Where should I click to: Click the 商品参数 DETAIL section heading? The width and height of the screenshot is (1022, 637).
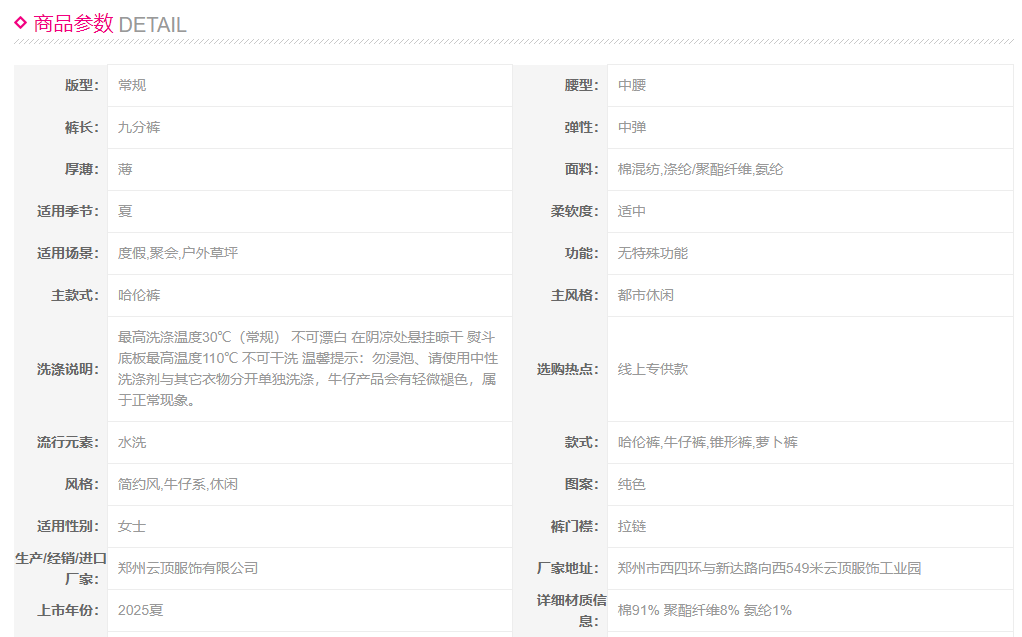coord(110,24)
